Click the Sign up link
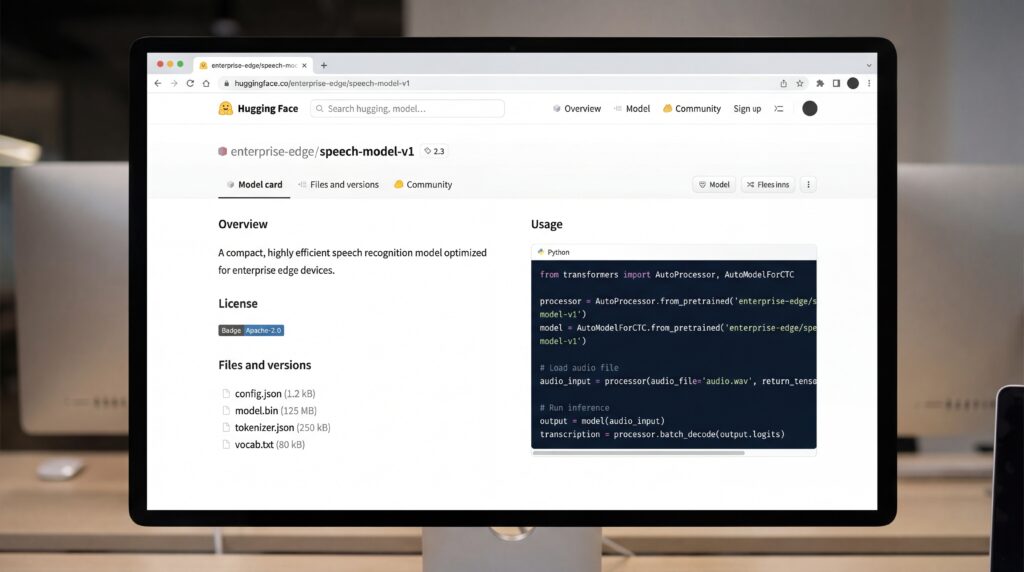This screenshot has width=1024, height=572. [x=747, y=109]
